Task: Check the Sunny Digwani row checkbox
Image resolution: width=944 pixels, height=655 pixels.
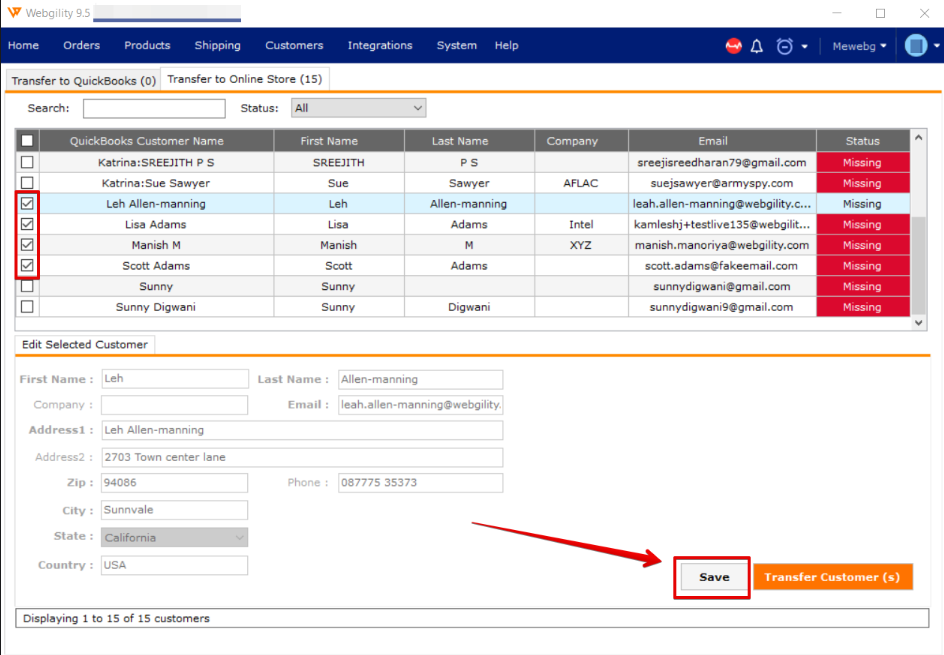Action: (27, 307)
